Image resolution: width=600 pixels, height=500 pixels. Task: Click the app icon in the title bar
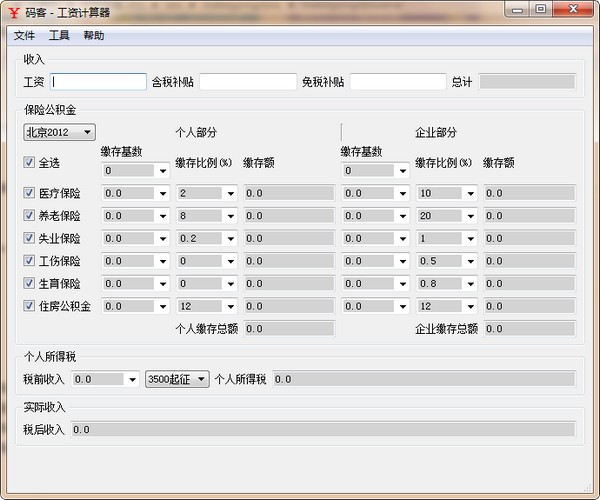pyautogui.click(x=13, y=12)
